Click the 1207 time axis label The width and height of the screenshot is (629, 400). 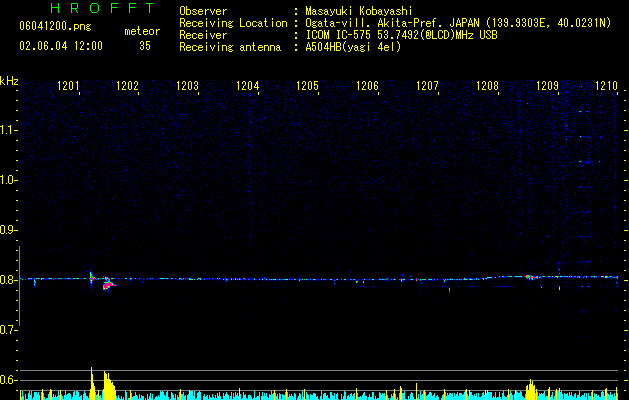tap(427, 86)
